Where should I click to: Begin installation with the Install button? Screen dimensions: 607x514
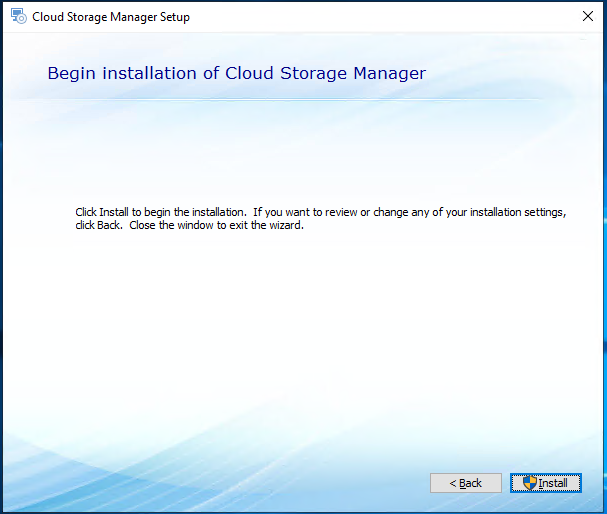coord(545,483)
